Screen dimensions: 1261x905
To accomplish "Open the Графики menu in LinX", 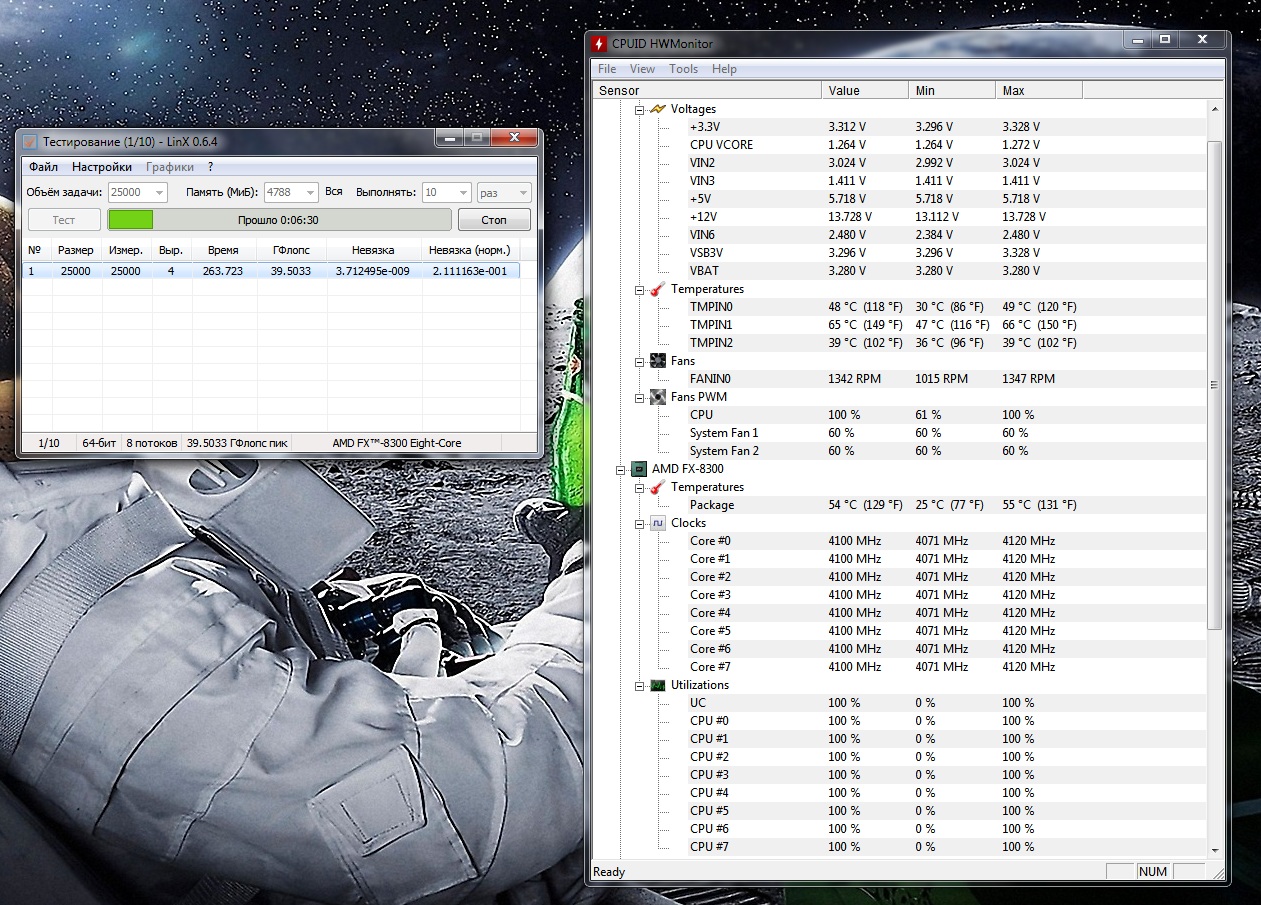I will pyautogui.click(x=170, y=167).
